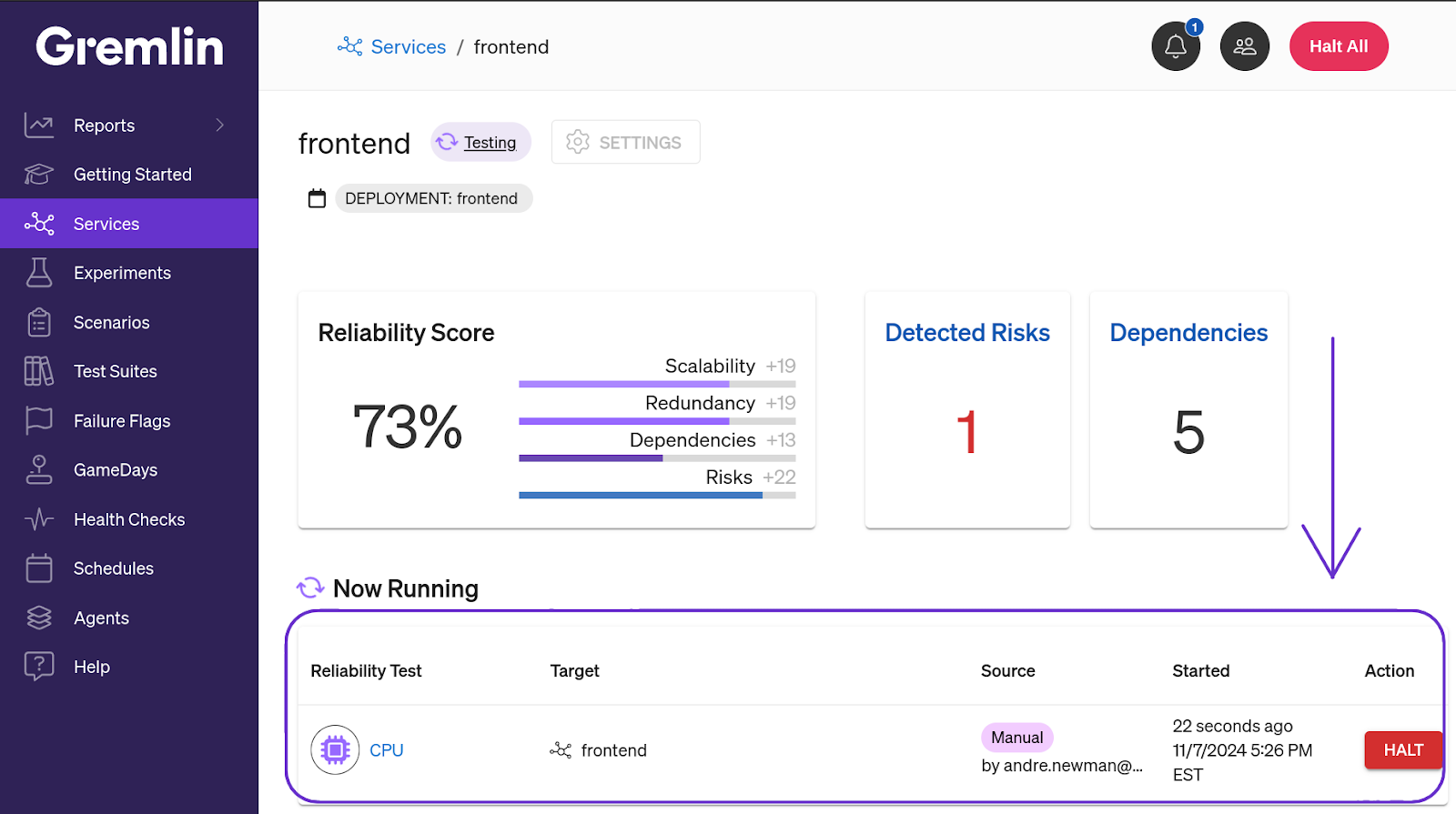The width and height of the screenshot is (1456, 814).
Task: Click the Scalability score bar
Action: coord(657,384)
